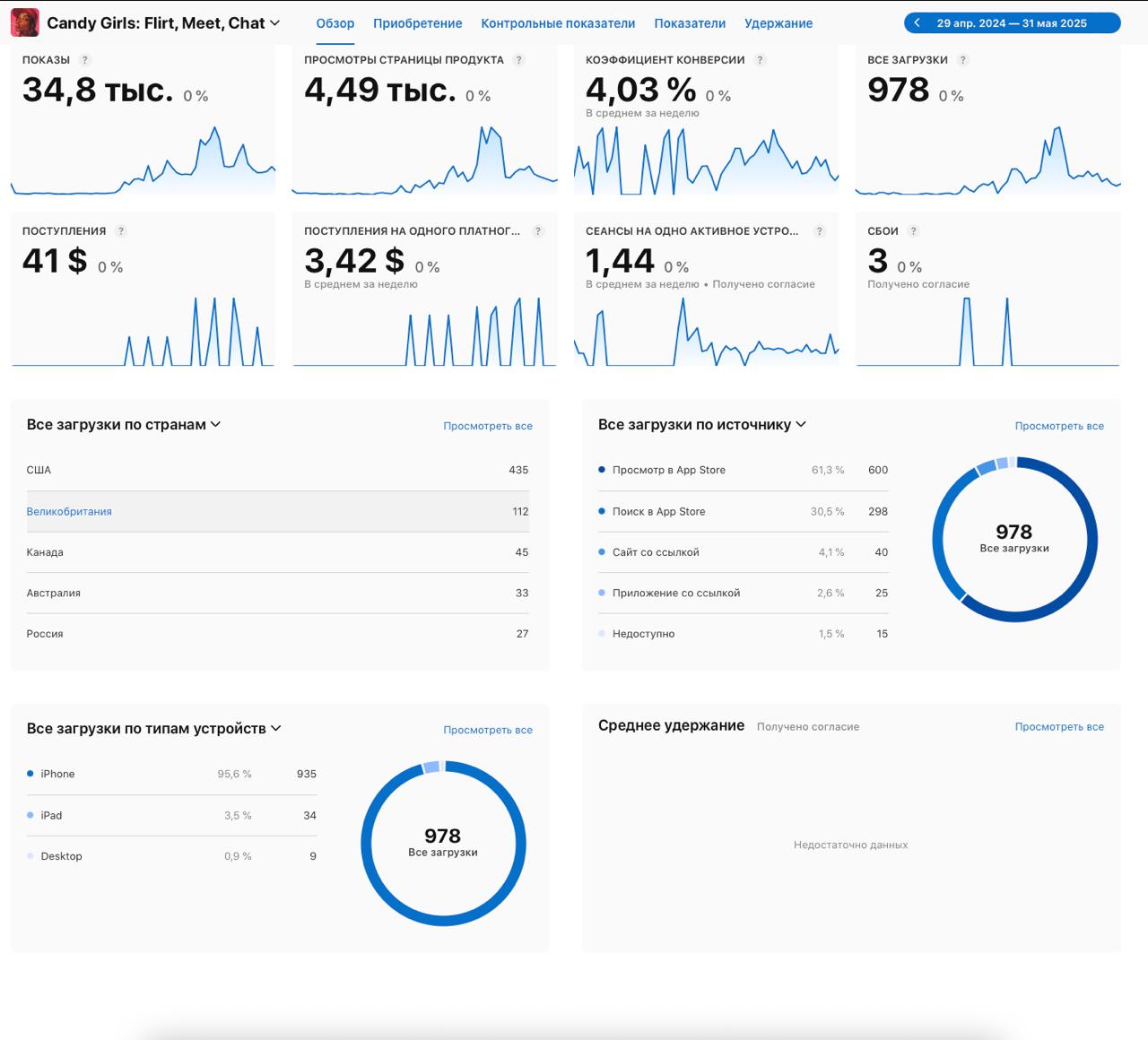
Task: Switch to the Приобретение tab
Action: click(x=417, y=23)
